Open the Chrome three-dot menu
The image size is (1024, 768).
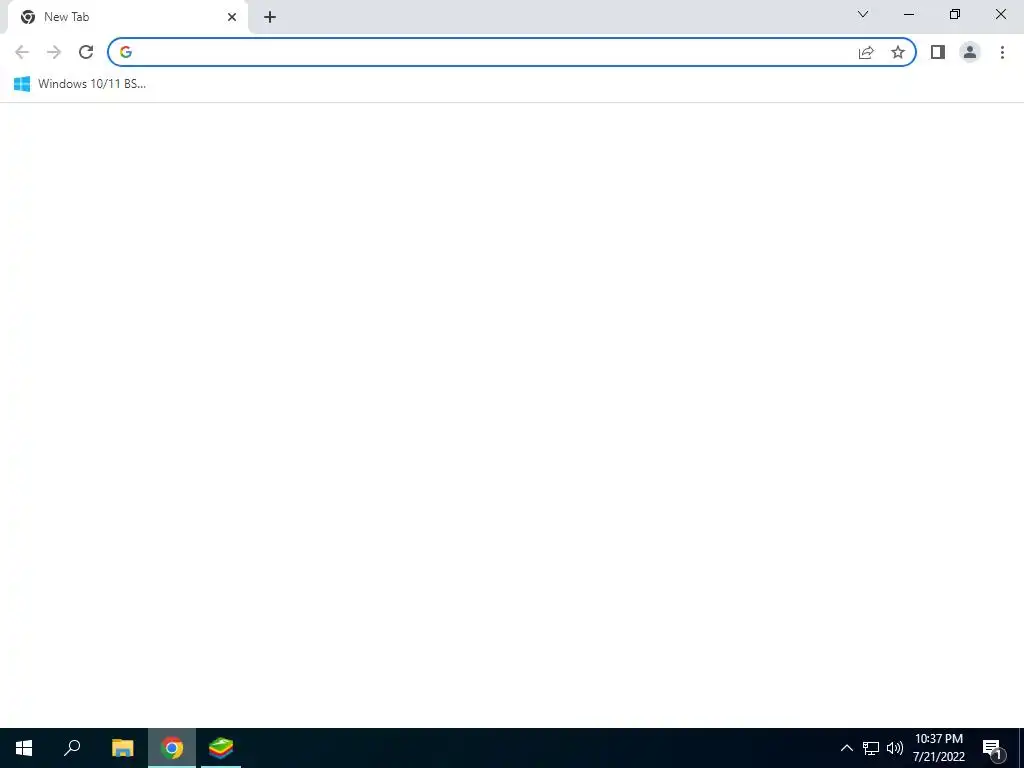click(x=1002, y=52)
